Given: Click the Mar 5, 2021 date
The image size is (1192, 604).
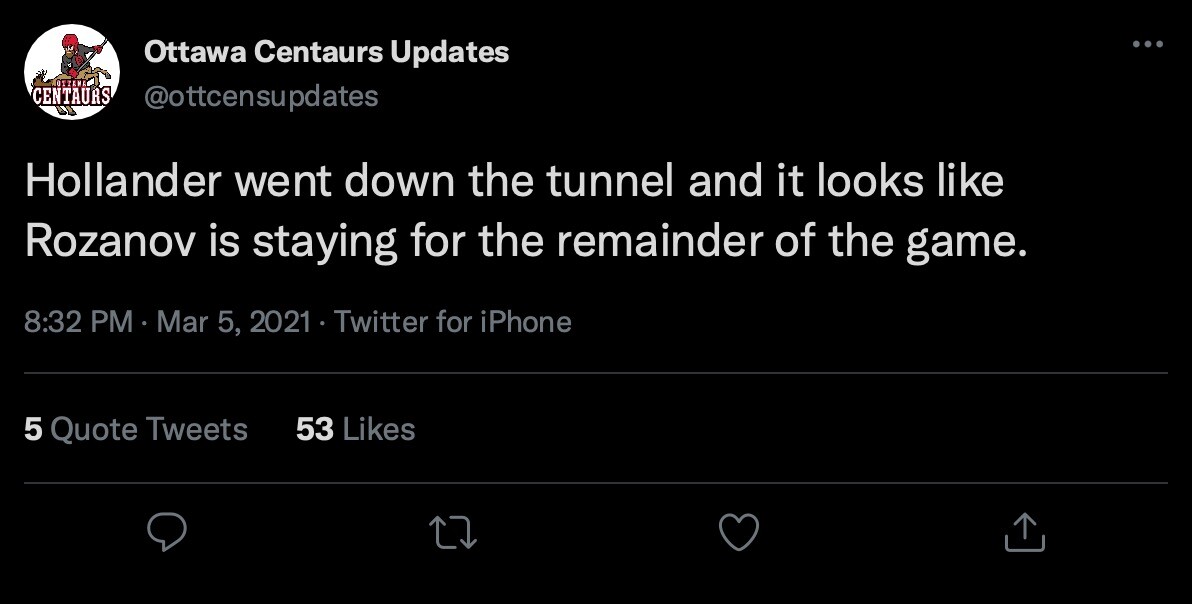Looking at the screenshot, I should point(233,322).
